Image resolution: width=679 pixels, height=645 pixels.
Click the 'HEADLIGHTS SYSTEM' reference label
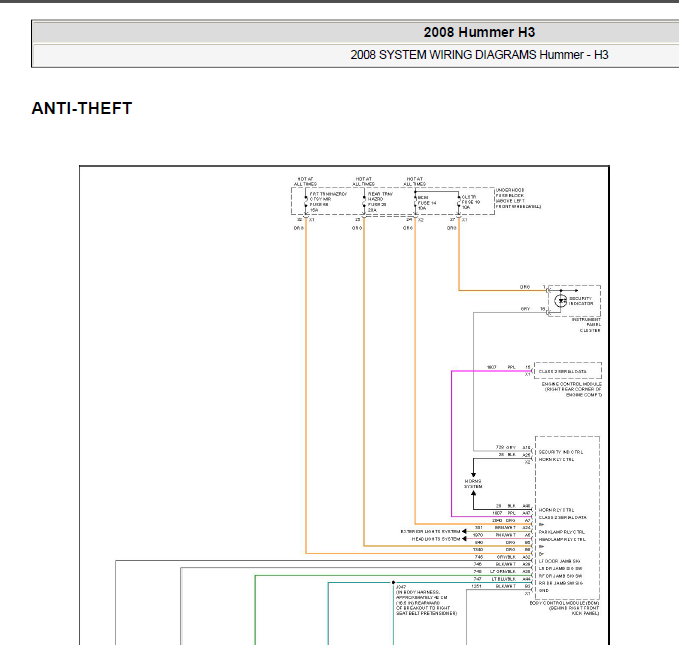[436, 539]
